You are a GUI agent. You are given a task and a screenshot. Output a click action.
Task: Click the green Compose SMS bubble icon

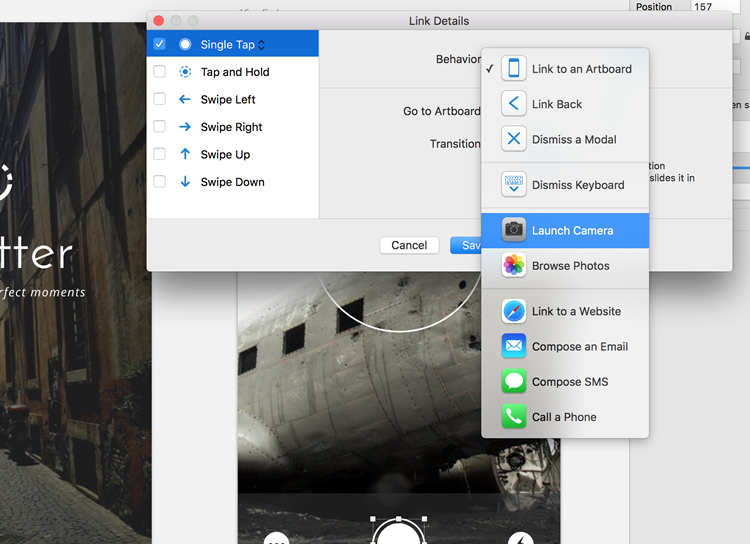coord(514,382)
